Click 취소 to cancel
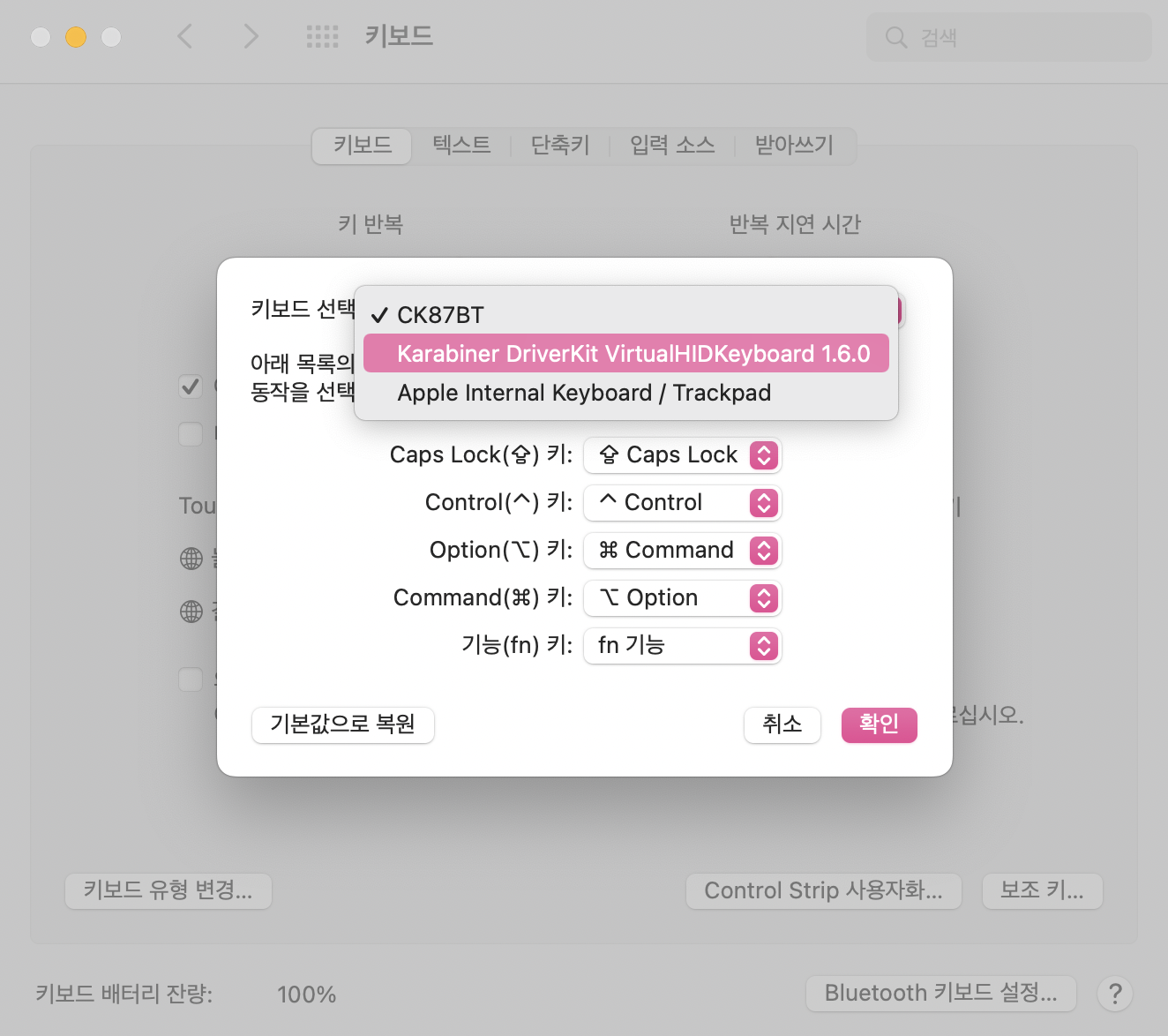 (782, 724)
